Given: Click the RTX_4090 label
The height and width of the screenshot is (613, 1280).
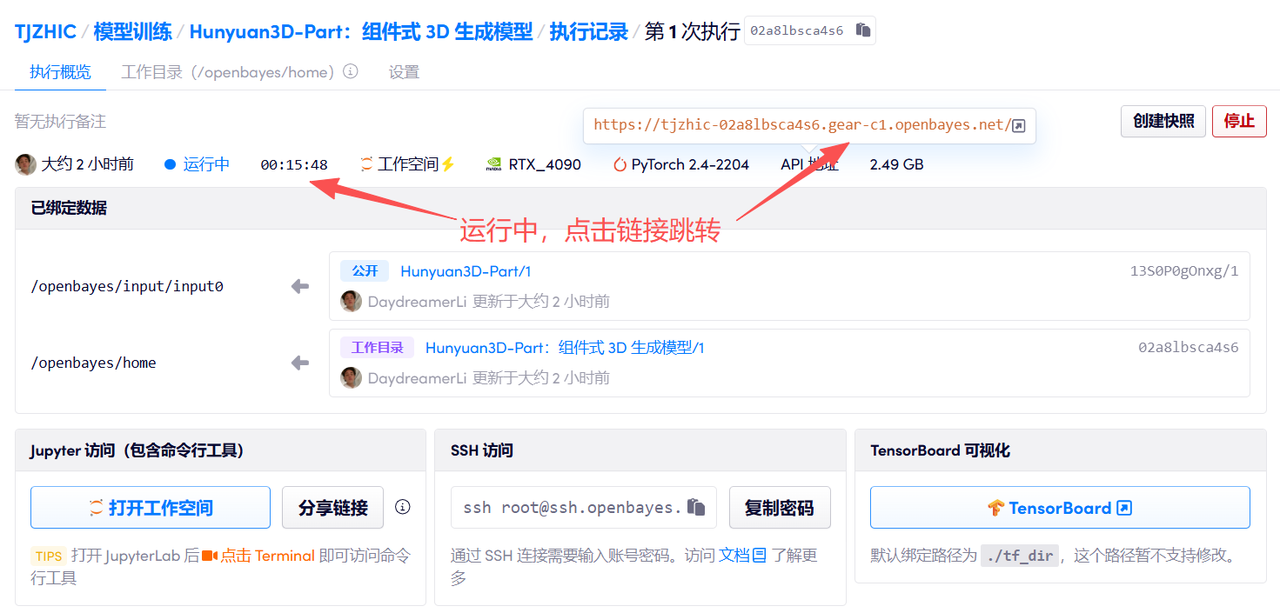Looking at the screenshot, I should pos(545,164).
